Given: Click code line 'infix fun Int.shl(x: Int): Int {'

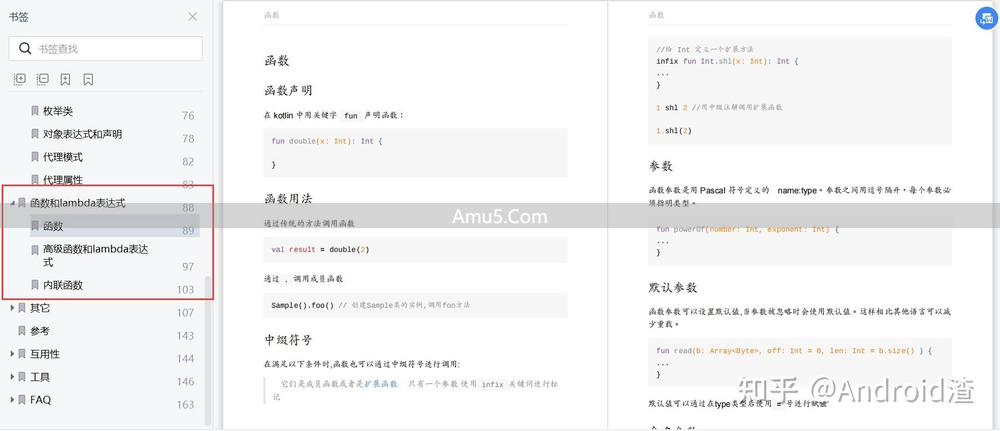Looking at the screenshot, I should pos(727,61).
